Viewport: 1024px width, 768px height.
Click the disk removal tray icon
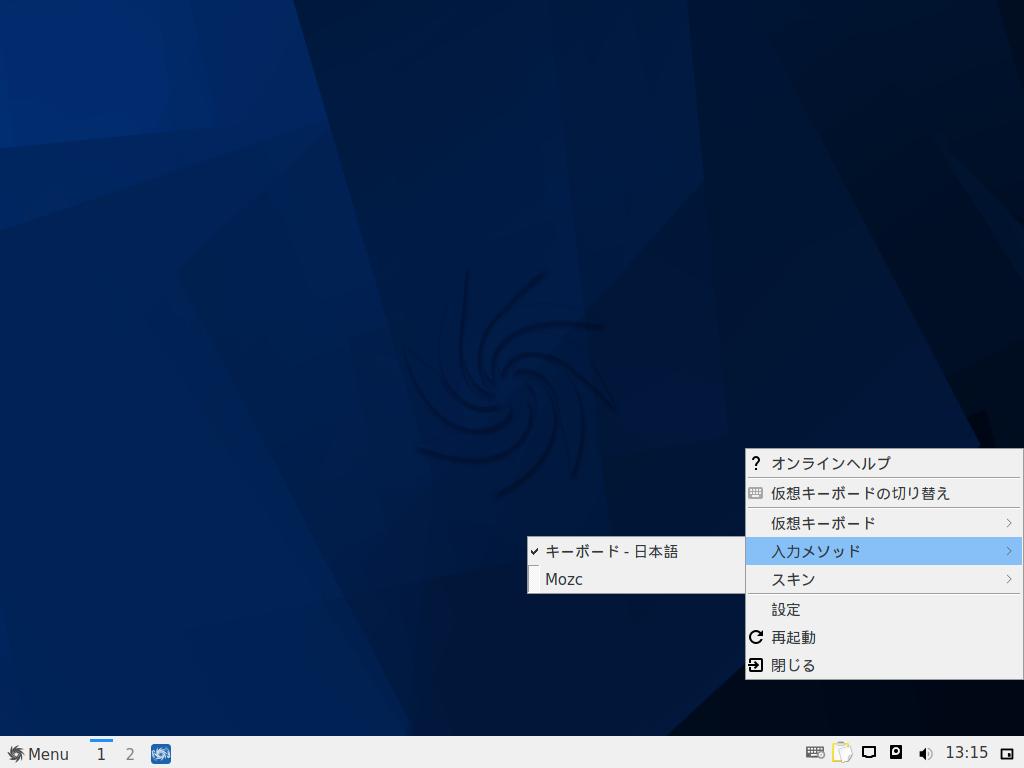tap(897, 753)
